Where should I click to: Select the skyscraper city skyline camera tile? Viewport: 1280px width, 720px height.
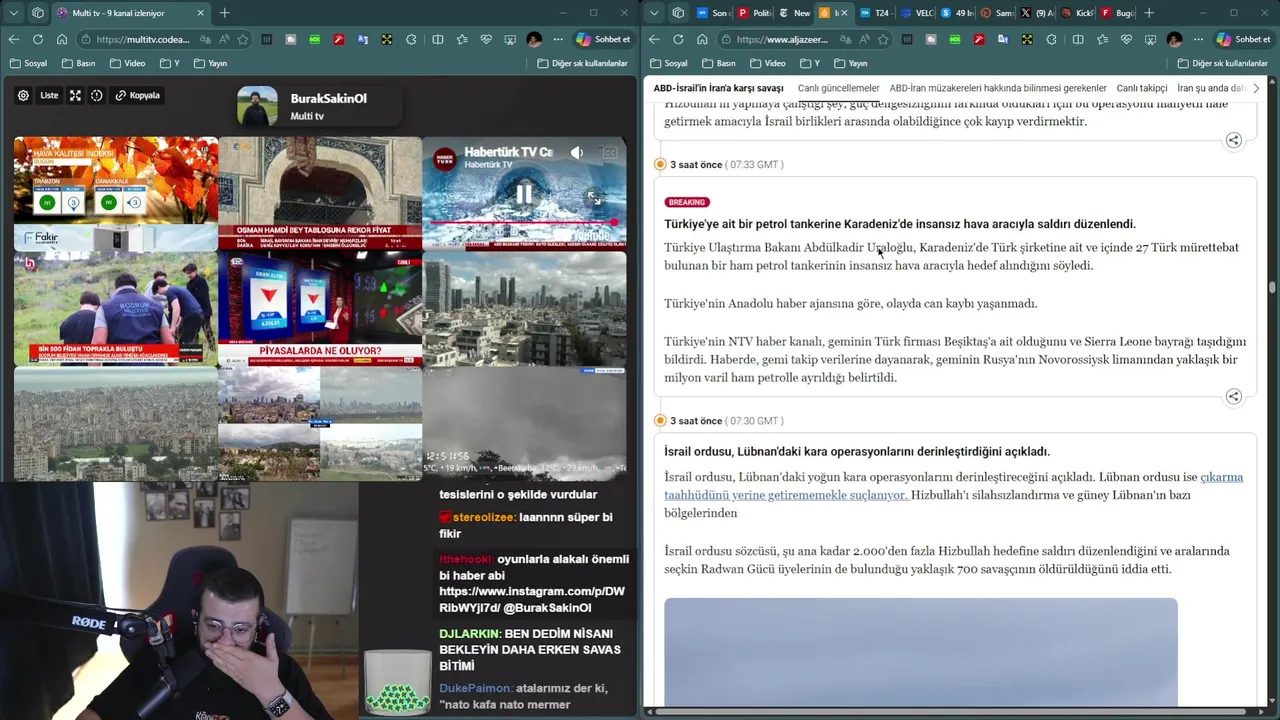pyautogui.click(x=524, y=307)
